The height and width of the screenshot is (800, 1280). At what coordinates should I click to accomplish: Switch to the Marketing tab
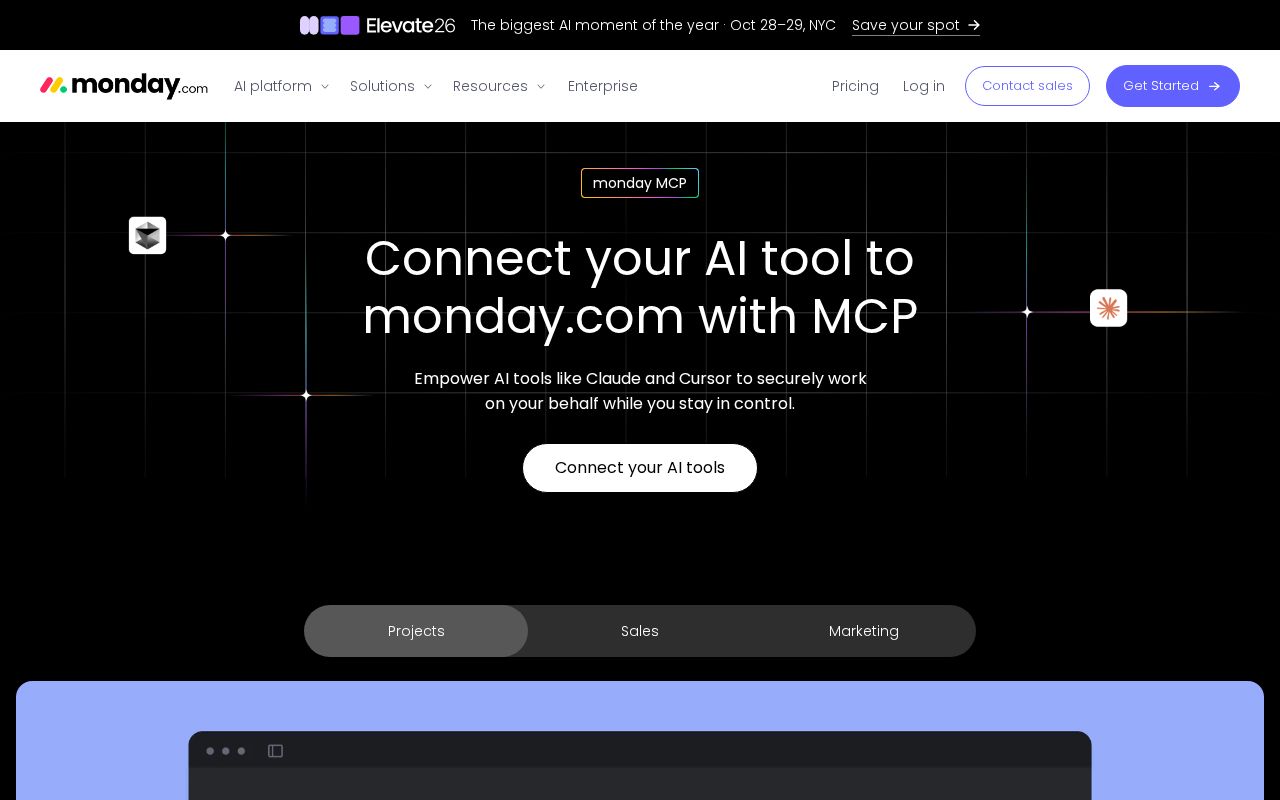coord(864,631)
